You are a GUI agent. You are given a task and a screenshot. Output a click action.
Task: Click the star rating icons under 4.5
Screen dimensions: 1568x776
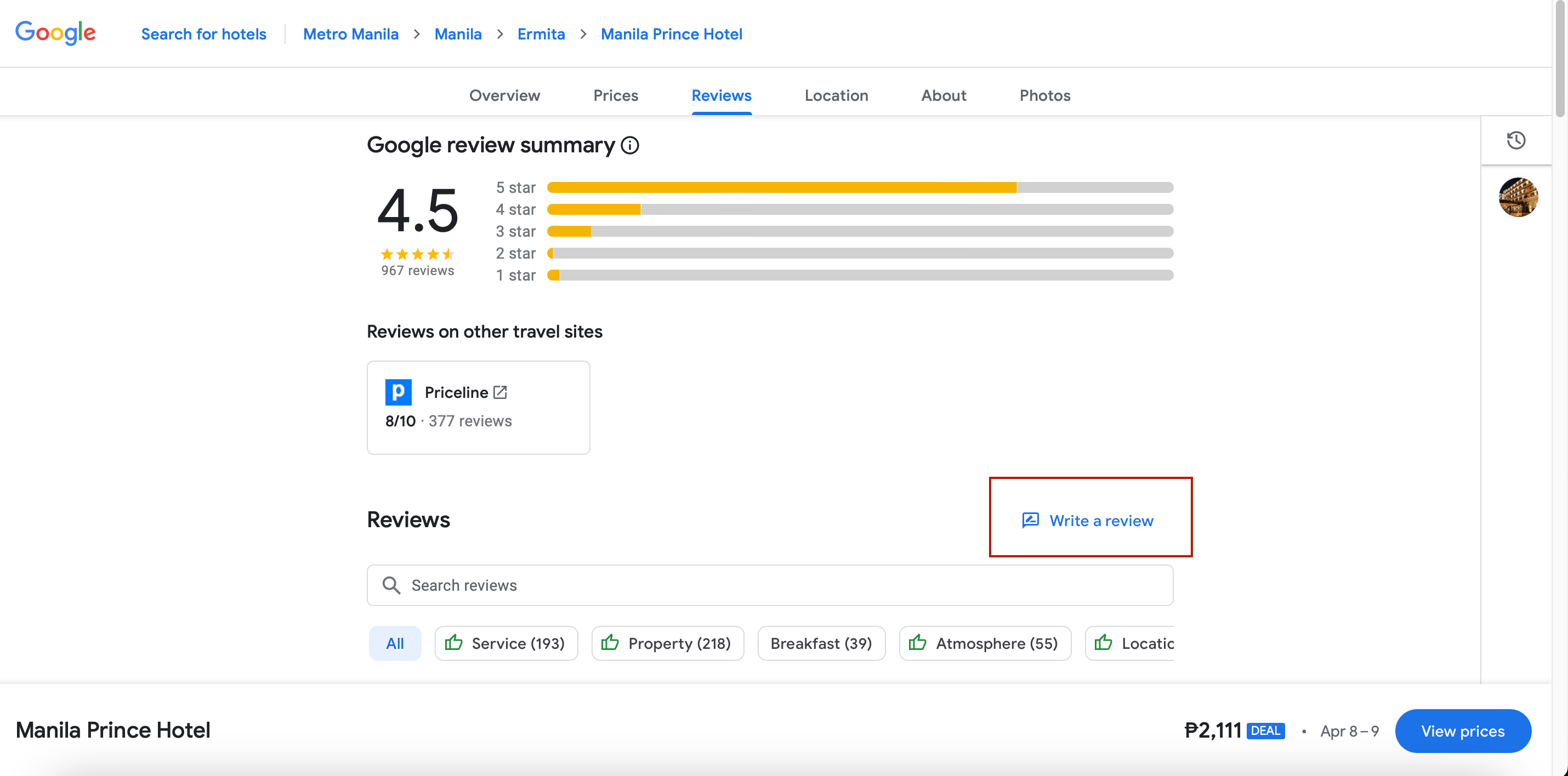418,254
